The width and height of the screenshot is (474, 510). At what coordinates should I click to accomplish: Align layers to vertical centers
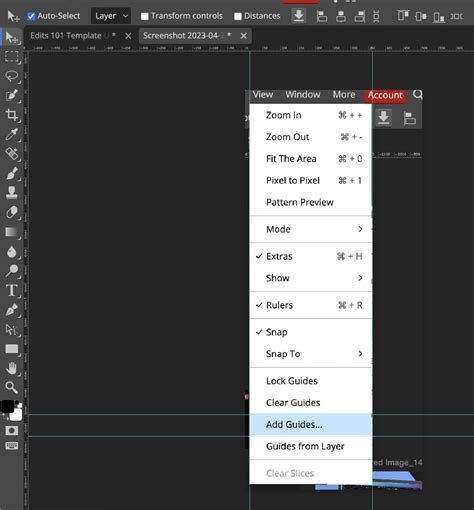pos(421,16)
